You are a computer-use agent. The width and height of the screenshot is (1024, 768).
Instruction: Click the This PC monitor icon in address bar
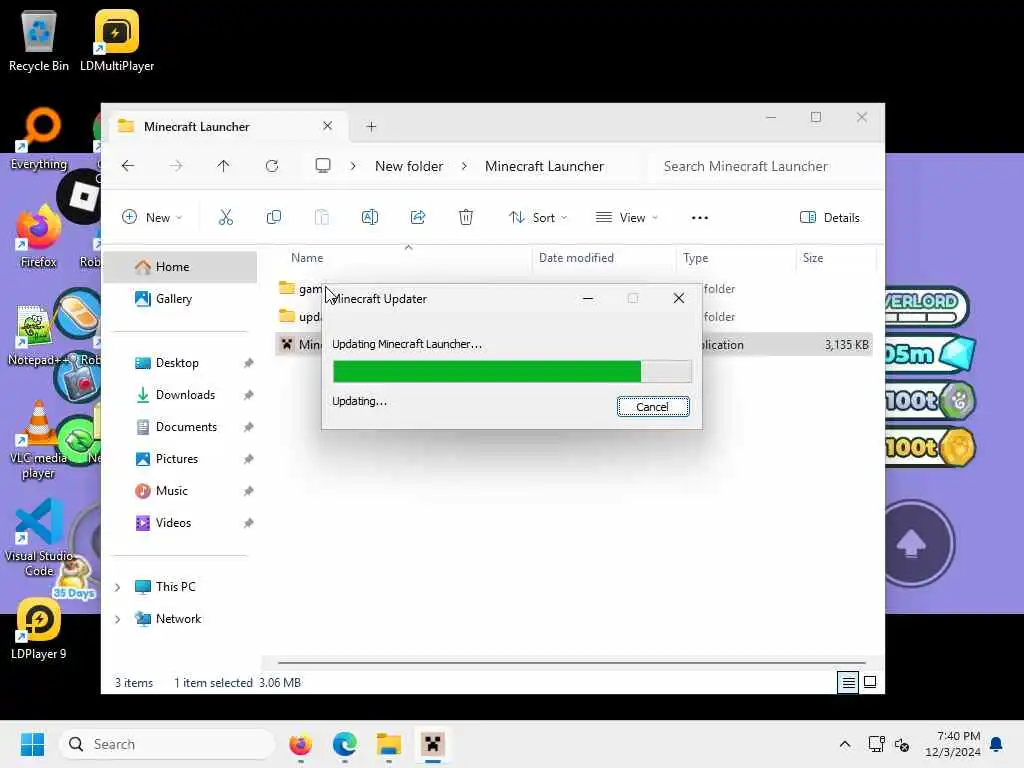[x=323, y=166]
